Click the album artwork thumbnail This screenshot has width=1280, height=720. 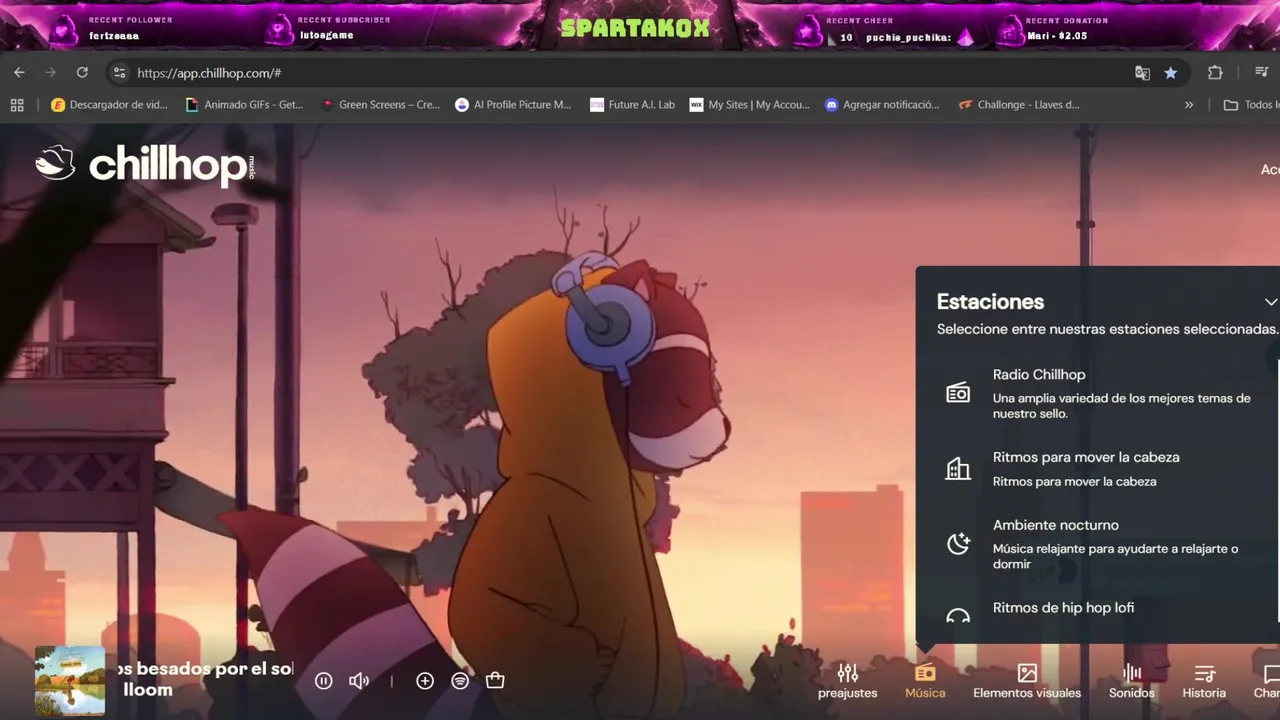[x=70, y=680]
